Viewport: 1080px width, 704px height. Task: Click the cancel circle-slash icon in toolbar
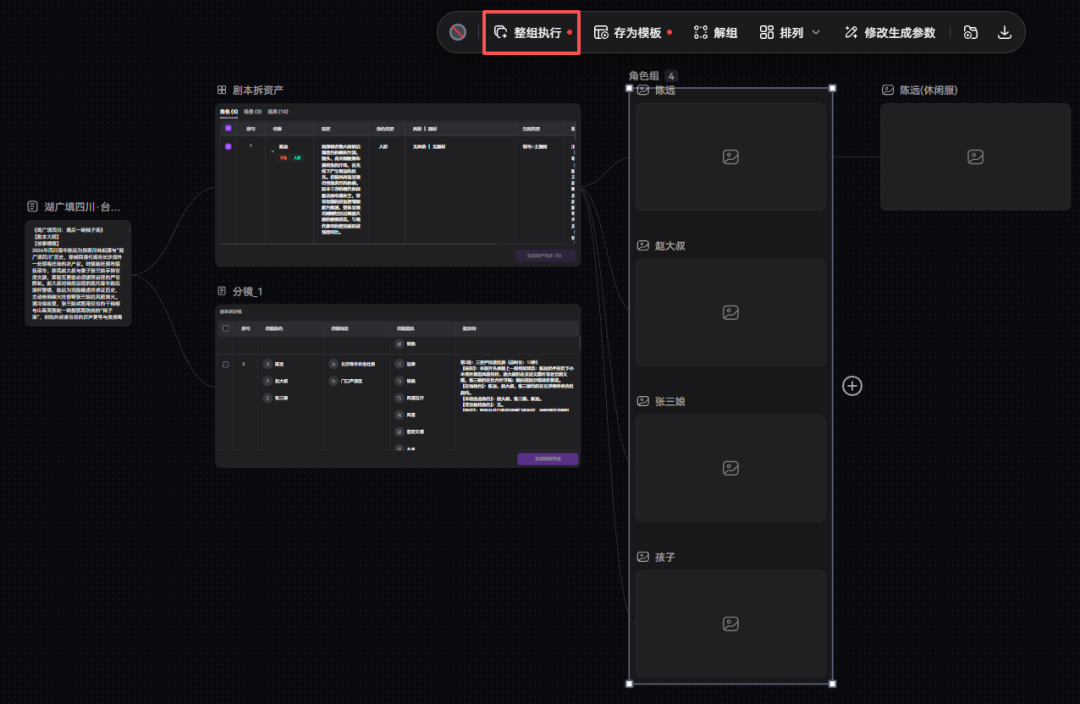click(458, 32)
